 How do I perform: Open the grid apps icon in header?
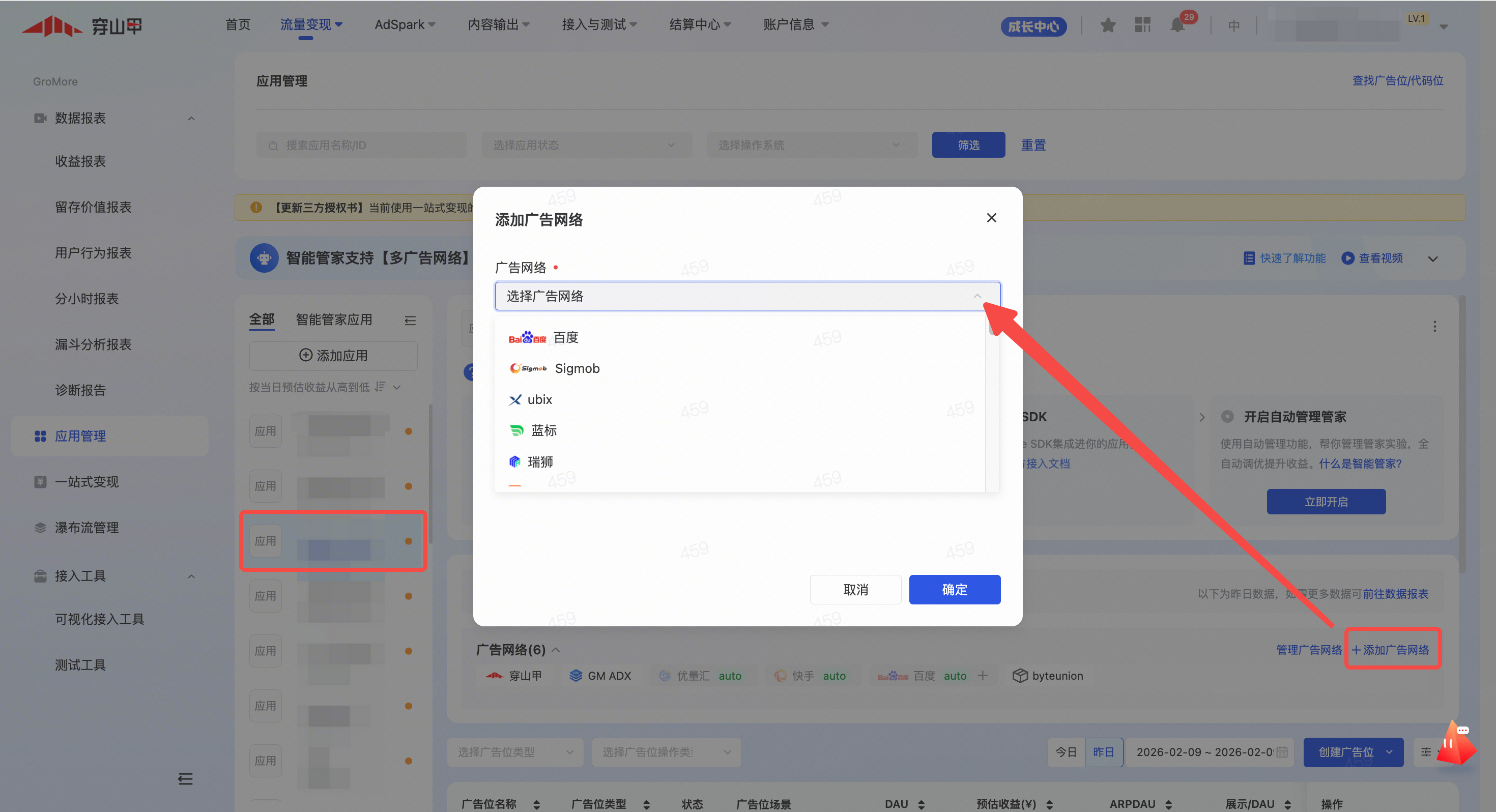tap(1142, 25)
